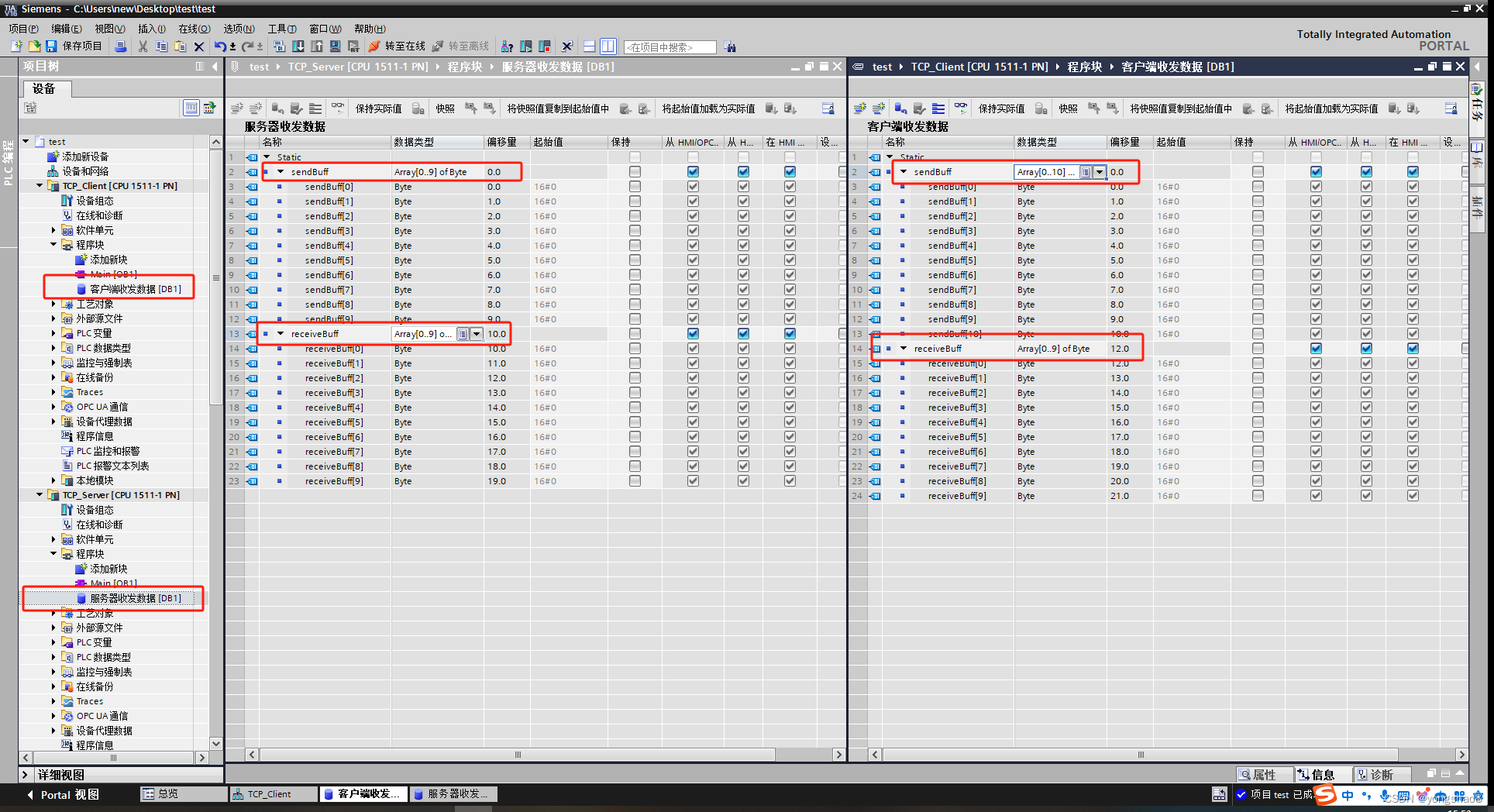Collapse the sendBuff array in server DB
Viewport: 1494px width, 812px height.
pos(281,172)
